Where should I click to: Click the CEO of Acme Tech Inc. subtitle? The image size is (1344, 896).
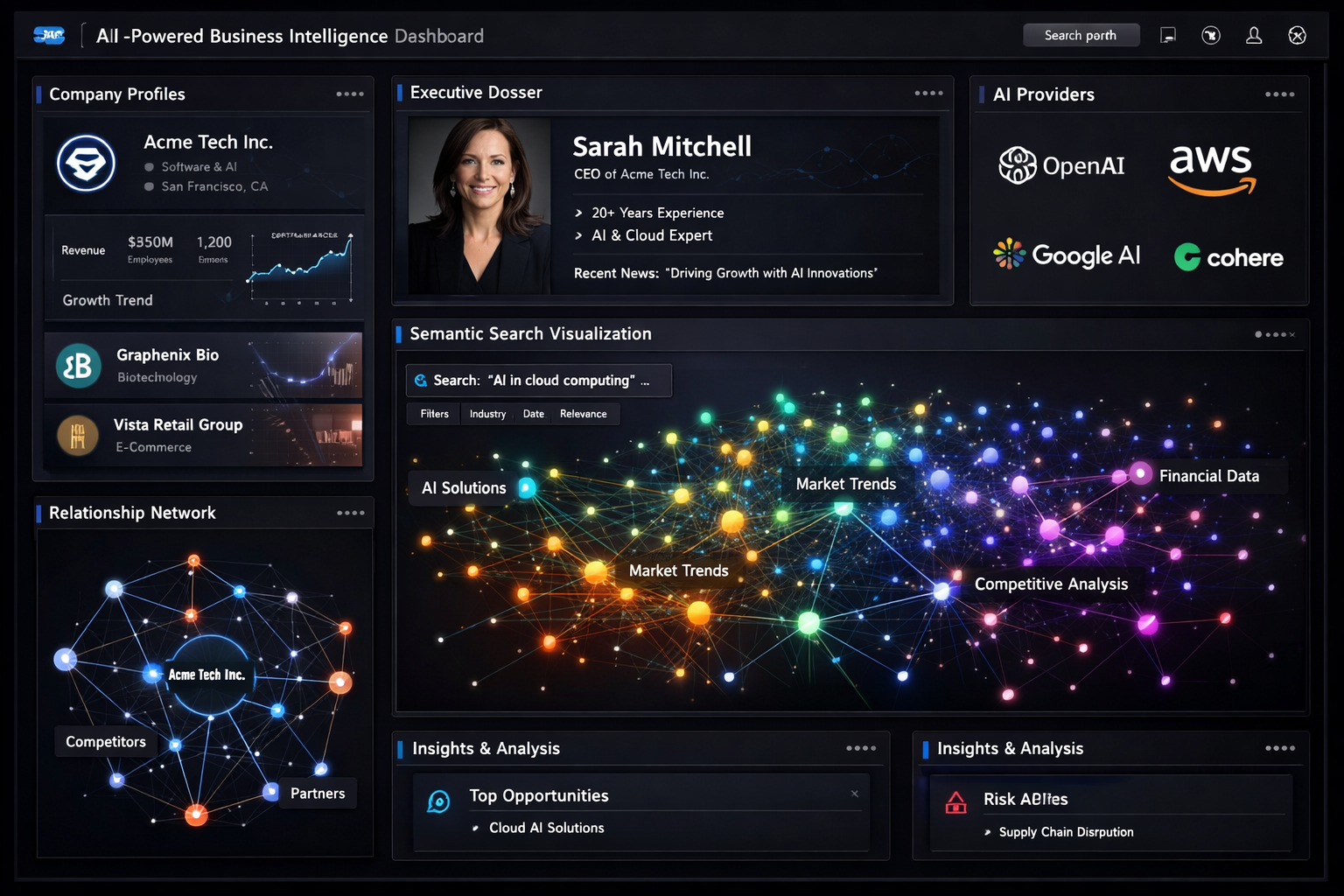[641, 174]
